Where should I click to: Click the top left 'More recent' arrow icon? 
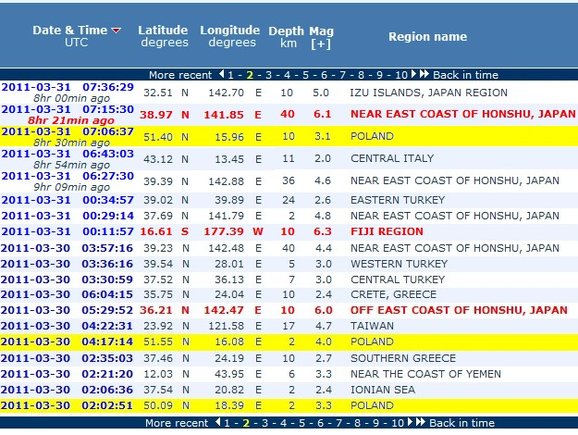click(222, 74)
